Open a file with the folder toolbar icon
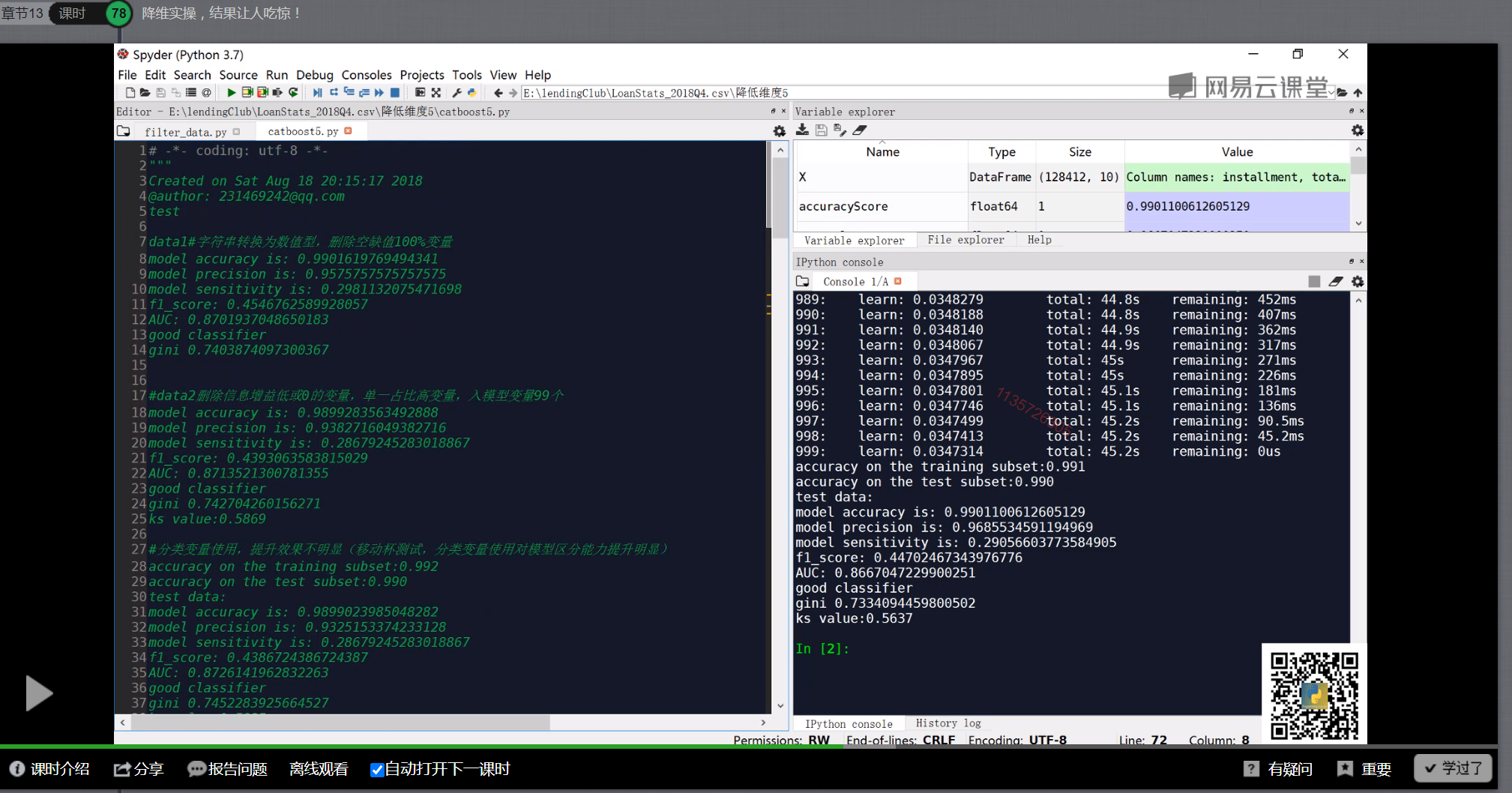 145,92
